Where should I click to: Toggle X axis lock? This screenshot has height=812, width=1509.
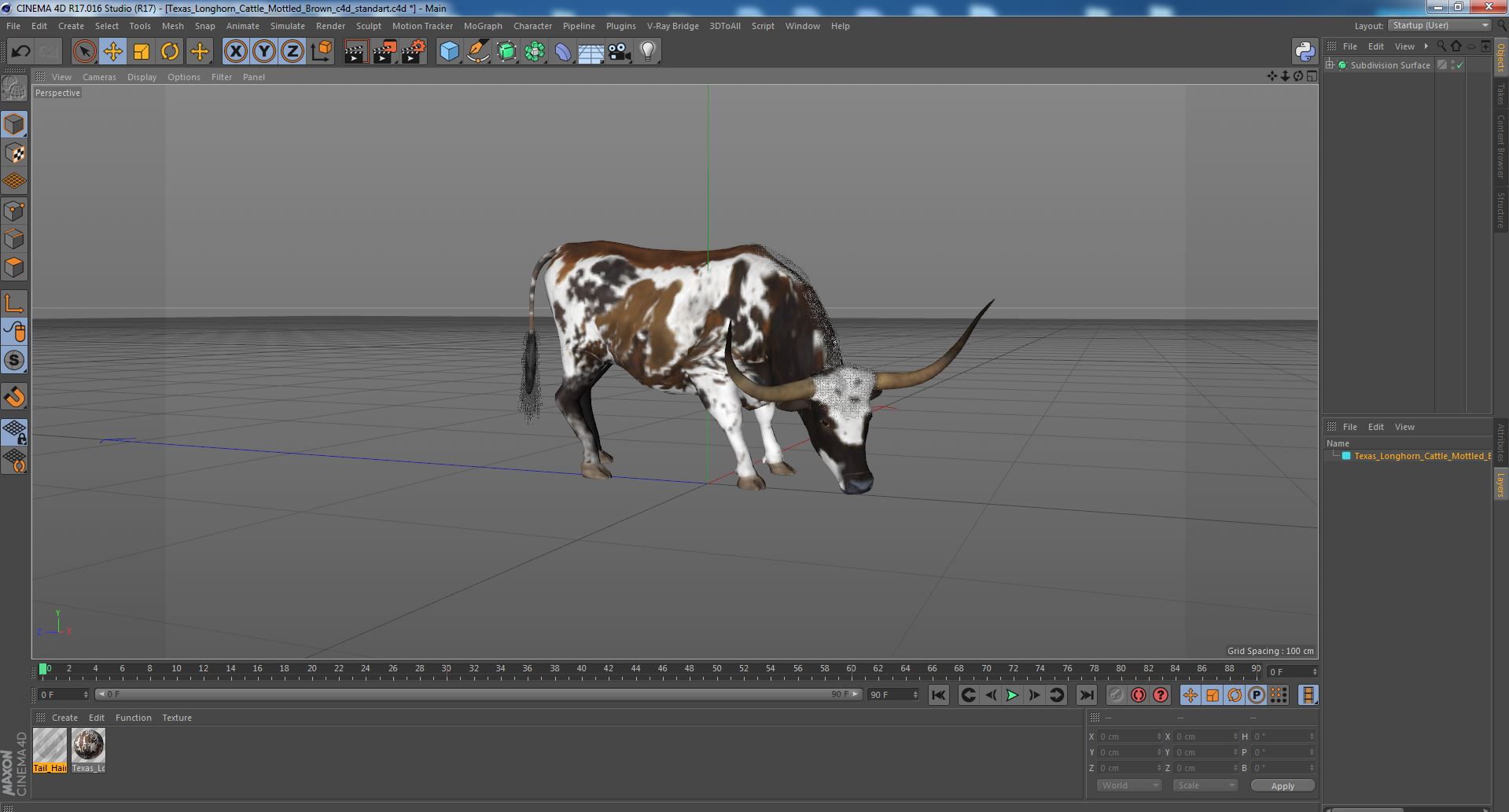tap(235, 52)
